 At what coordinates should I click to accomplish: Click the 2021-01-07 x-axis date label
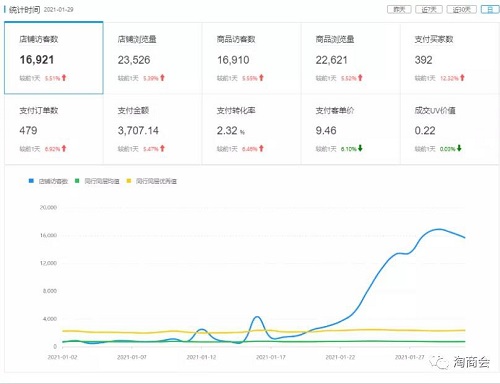pyautogui.click(x=132, y=357)
